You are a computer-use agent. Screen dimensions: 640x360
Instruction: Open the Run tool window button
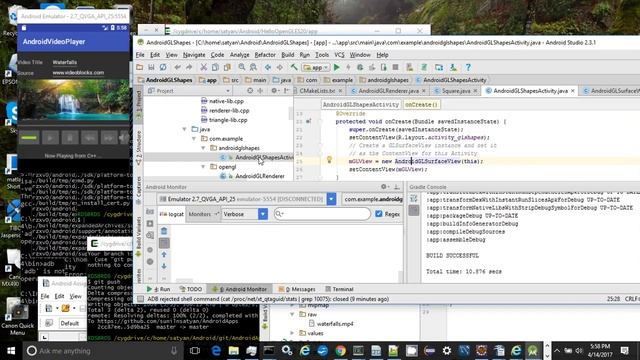coord(159,289)
